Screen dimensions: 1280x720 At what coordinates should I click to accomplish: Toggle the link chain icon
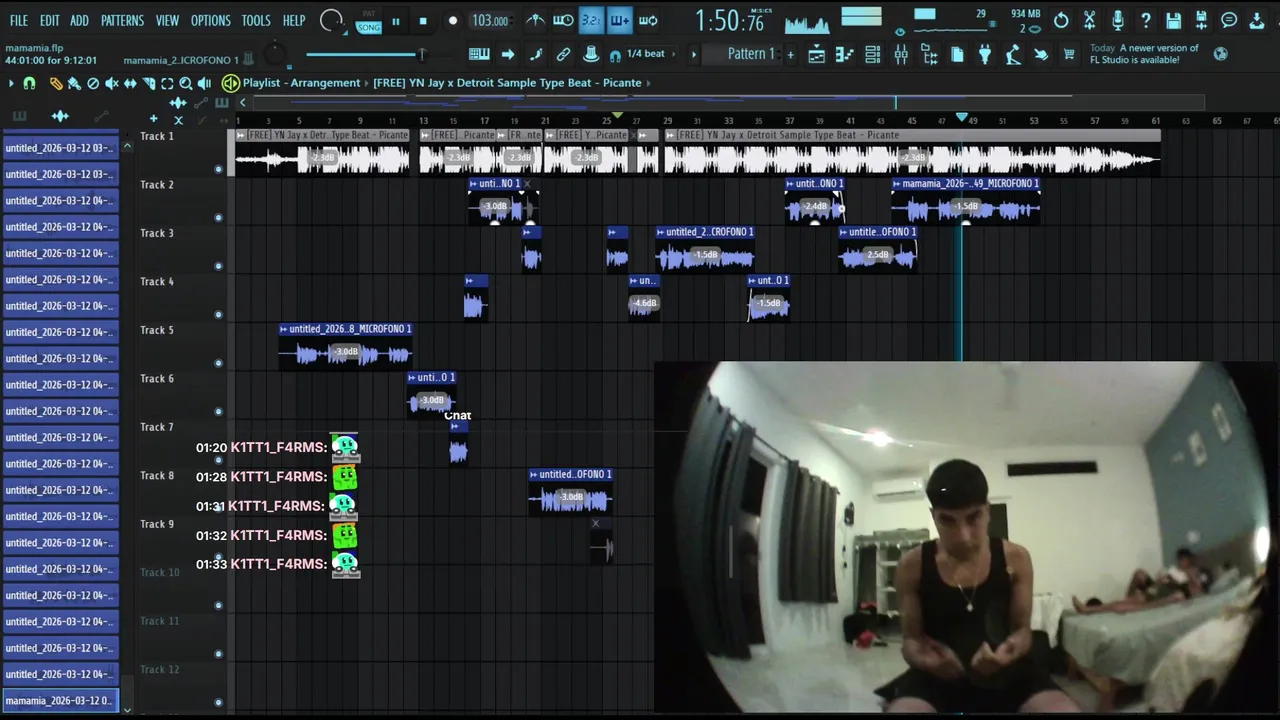tap(563, 54)
